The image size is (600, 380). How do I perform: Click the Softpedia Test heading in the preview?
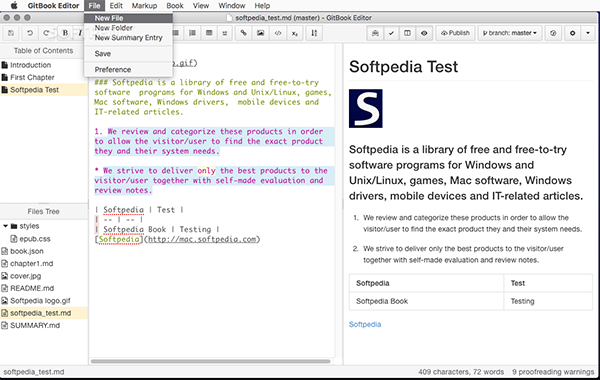pos(403,67)
